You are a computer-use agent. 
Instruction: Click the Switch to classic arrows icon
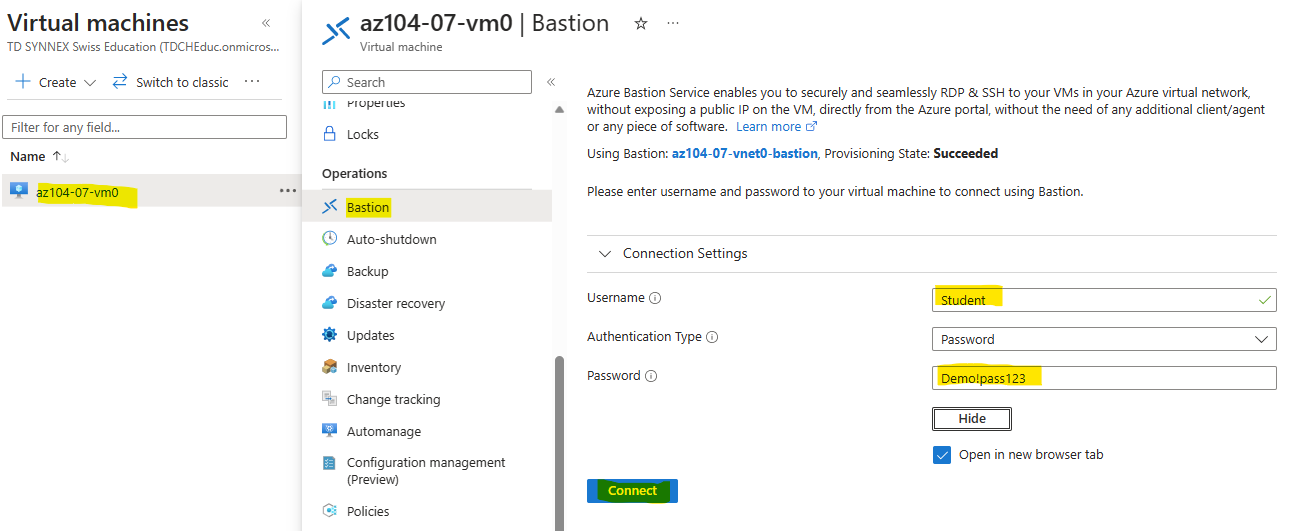(x=120, y=82)
